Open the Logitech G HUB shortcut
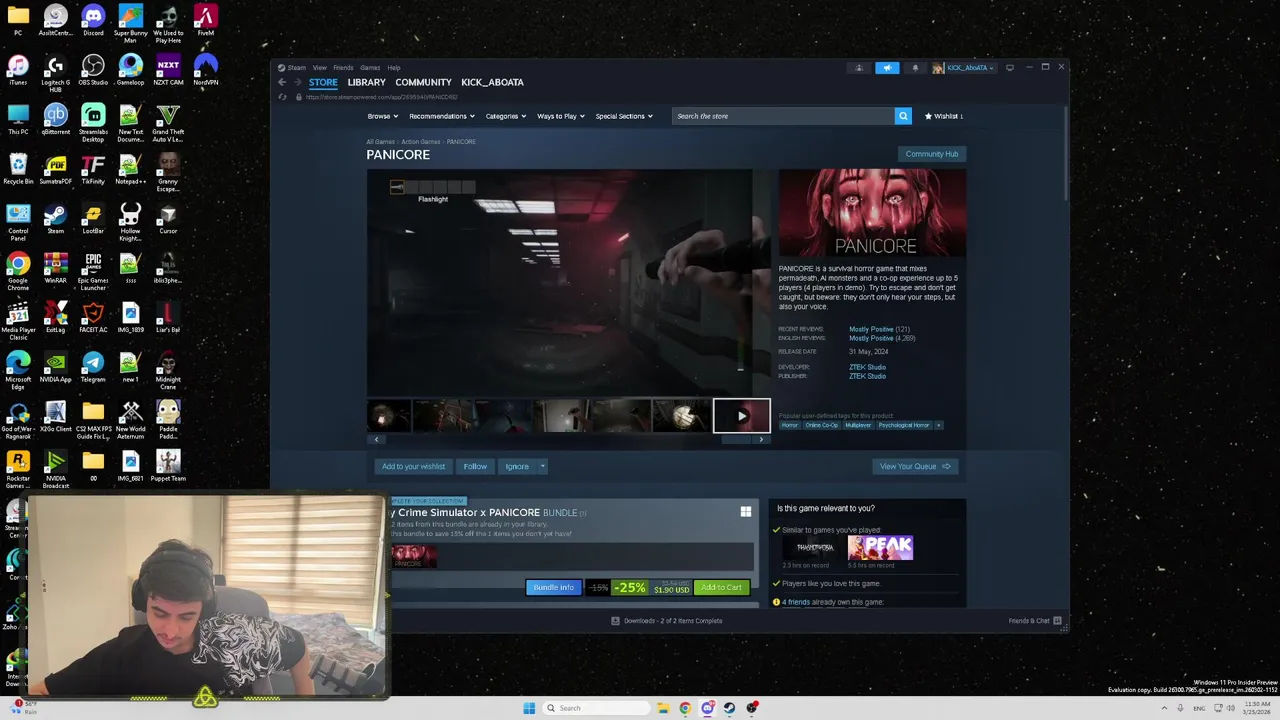The height and width of the screenshot is (720, 1280). 56,72
